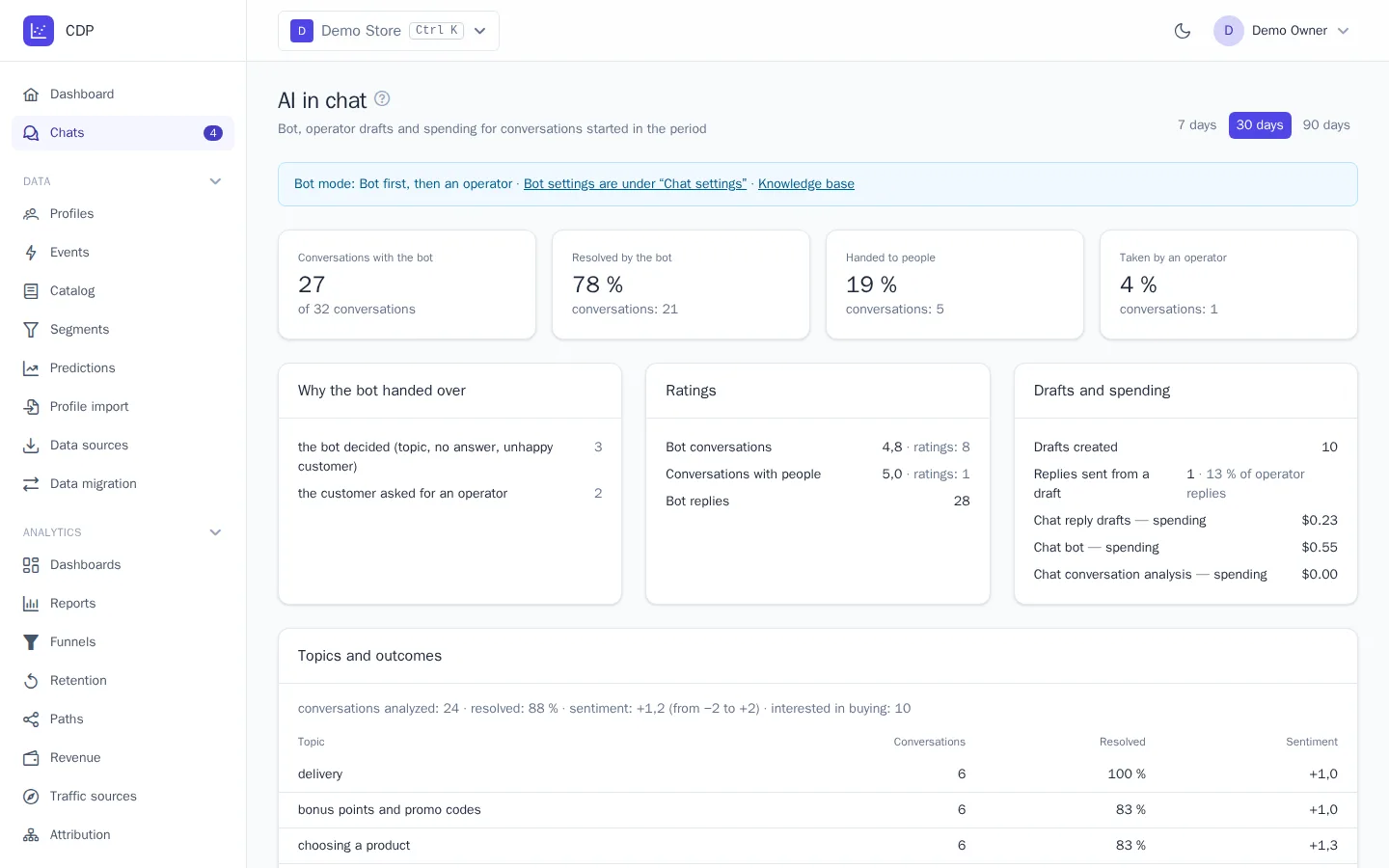The height and width of the screenshot is (868, 1389).
Task: Click the Chats unread badge showing 4
Action: click(x=213, y=133)
